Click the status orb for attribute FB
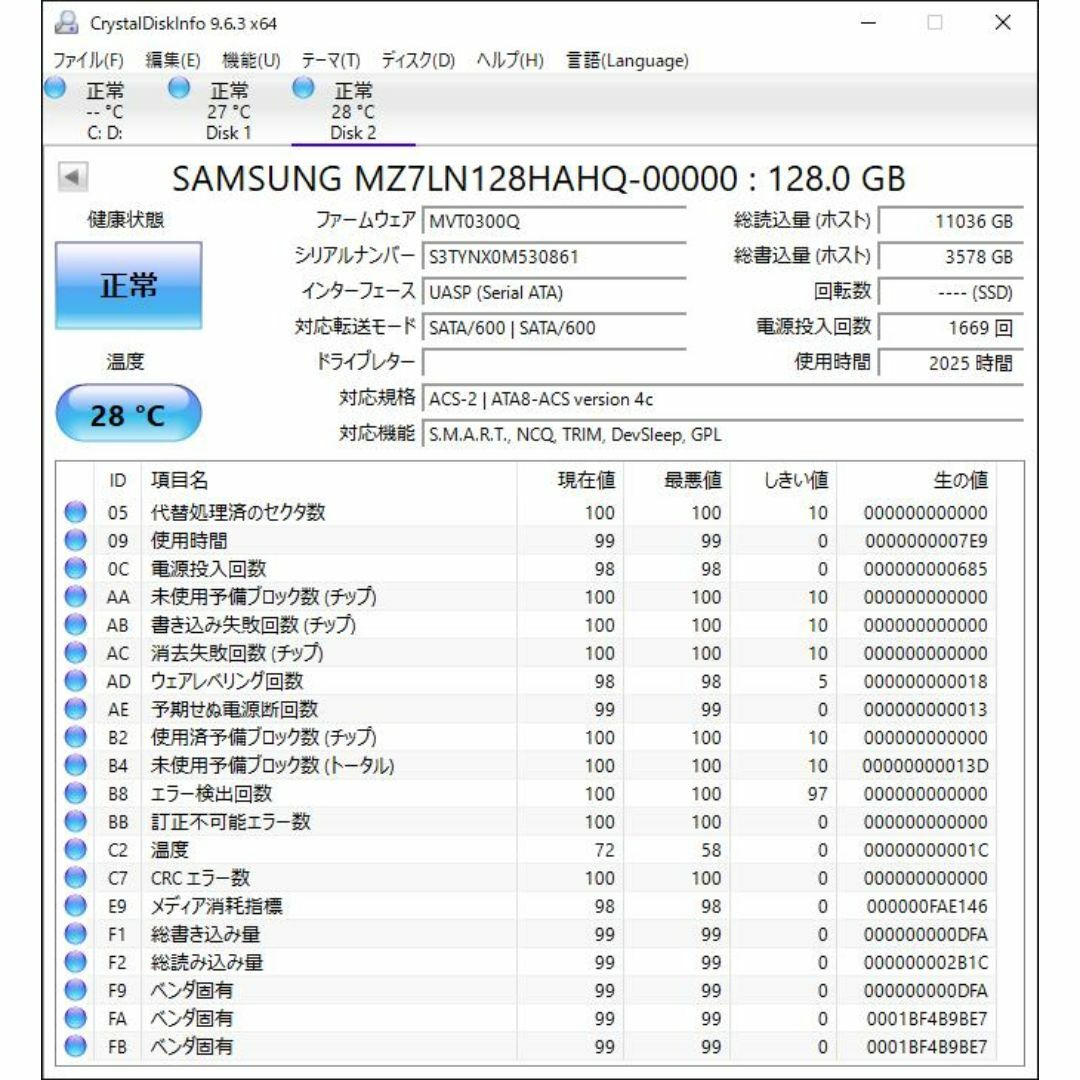 [x=75, y=1046]
